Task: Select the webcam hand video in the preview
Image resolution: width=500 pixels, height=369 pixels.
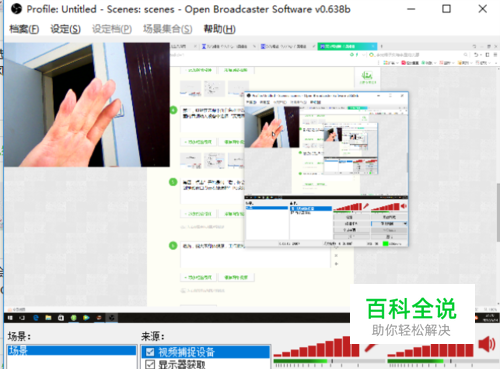Action: click(87, 105)
